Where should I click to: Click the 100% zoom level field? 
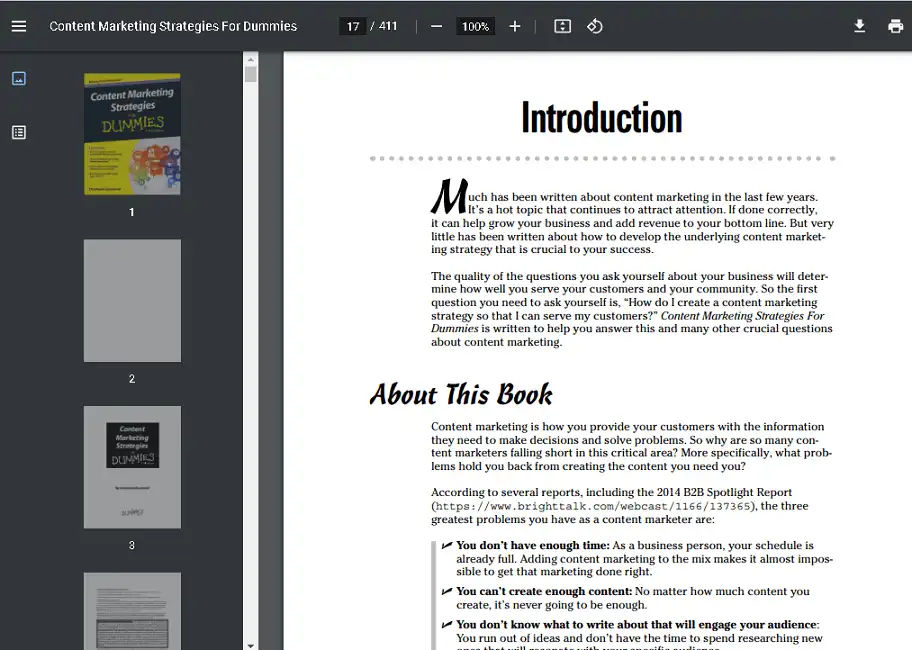click(x=475, y=26)
